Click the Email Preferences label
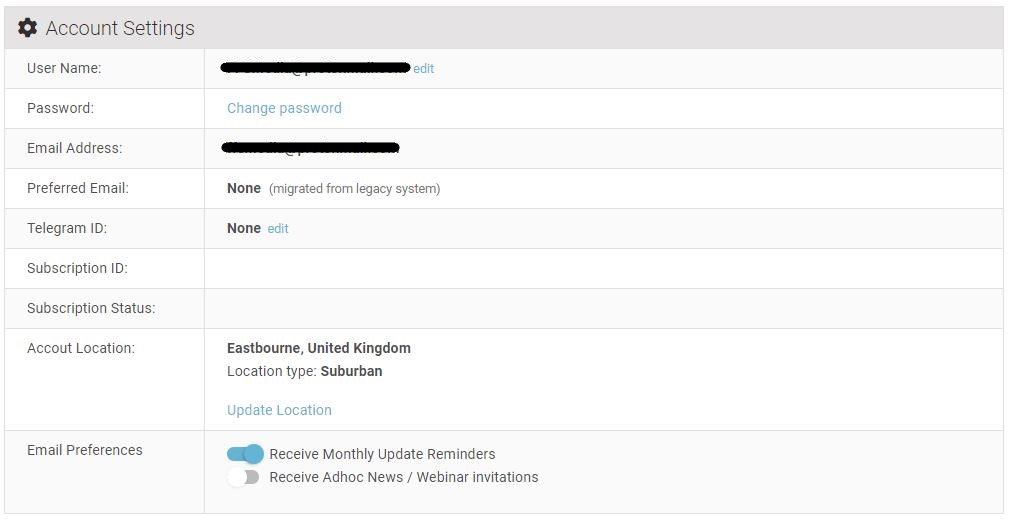The width and height of the screenshot is (1010, 519). (x=84, y=450)
